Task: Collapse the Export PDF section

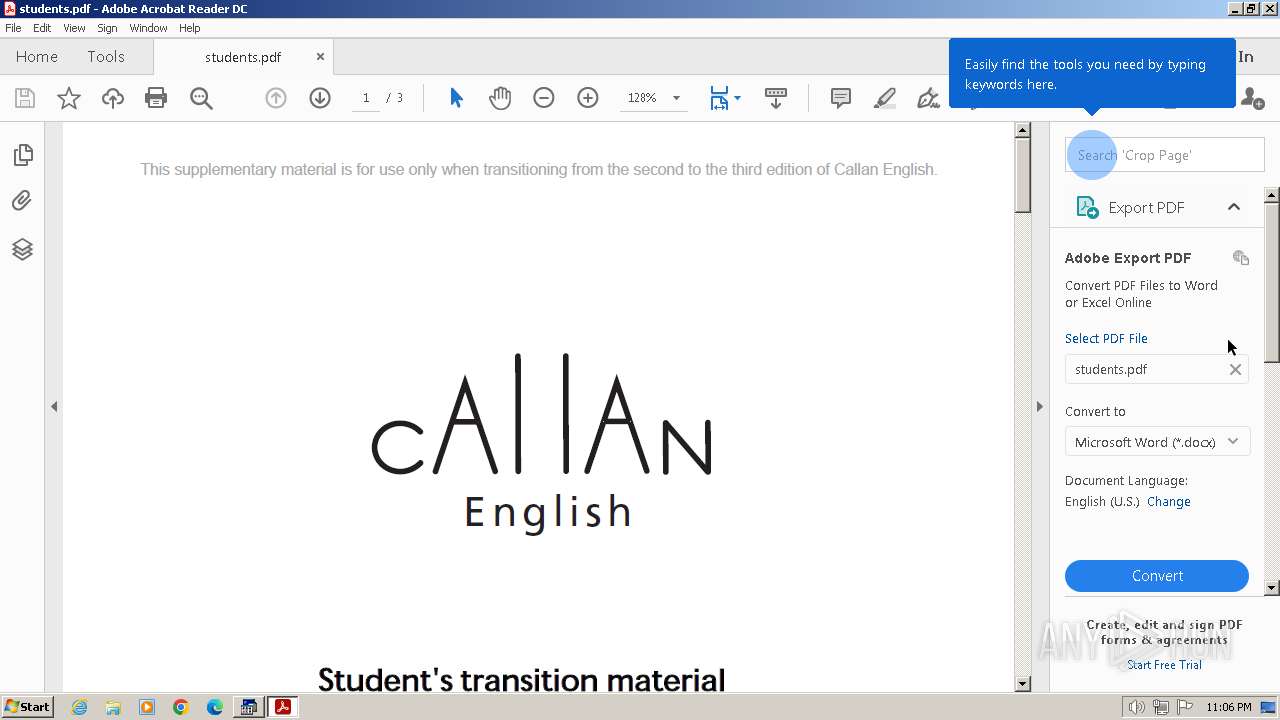Action: (x=1234, y=207)
